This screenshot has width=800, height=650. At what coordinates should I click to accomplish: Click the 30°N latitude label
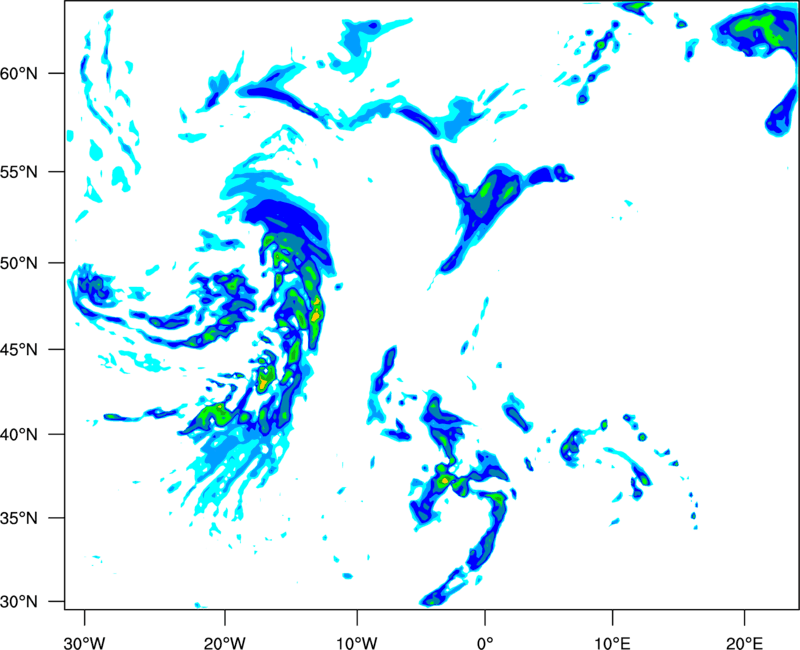[x=19, y=602]
